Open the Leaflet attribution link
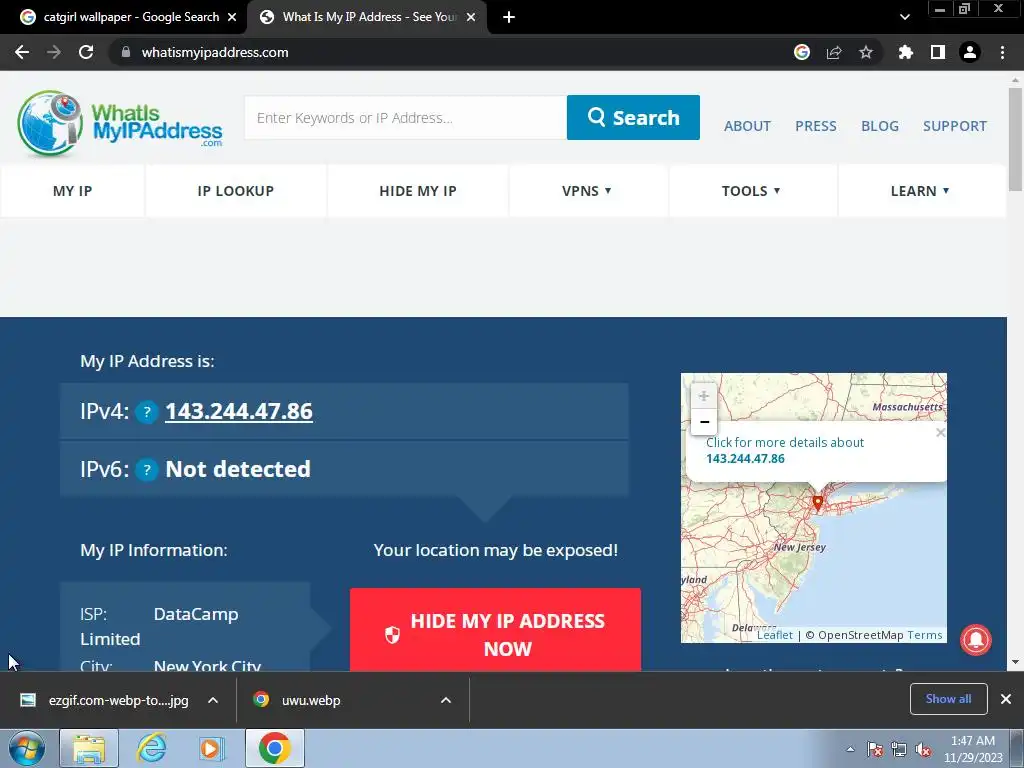 tap(775, 635)
